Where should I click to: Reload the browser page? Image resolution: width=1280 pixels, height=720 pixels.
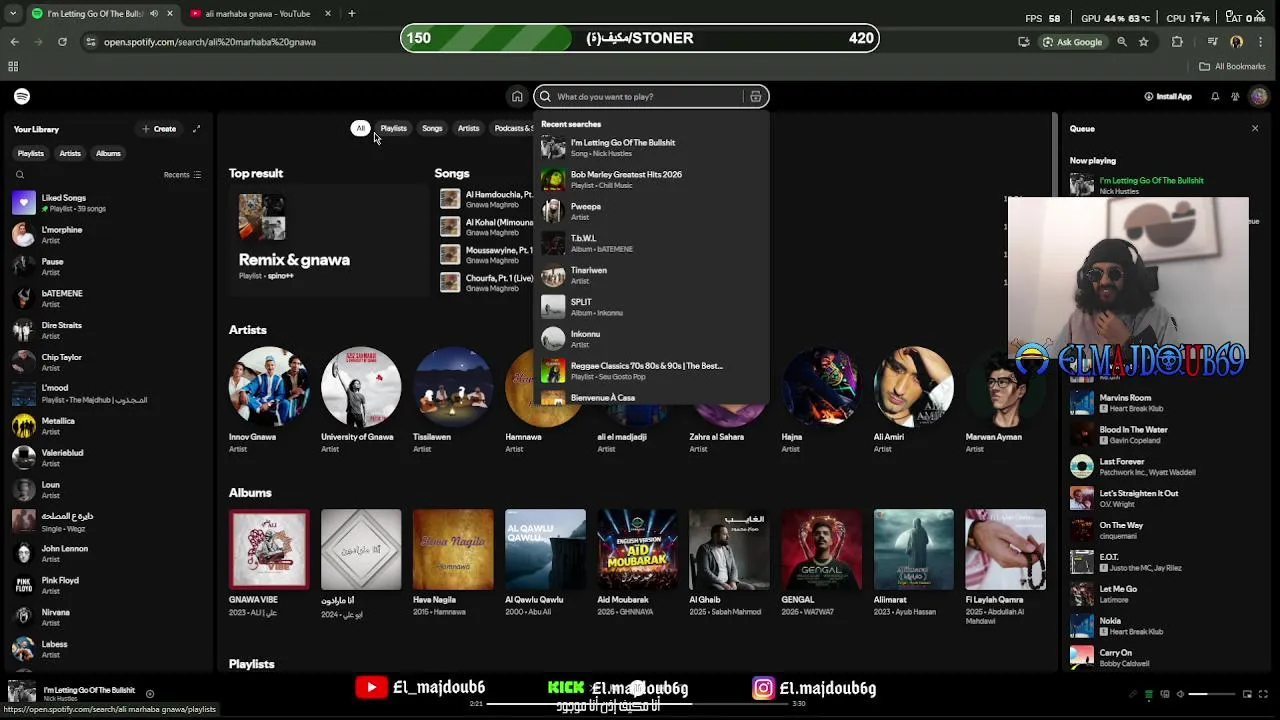(x=62, y=42)
